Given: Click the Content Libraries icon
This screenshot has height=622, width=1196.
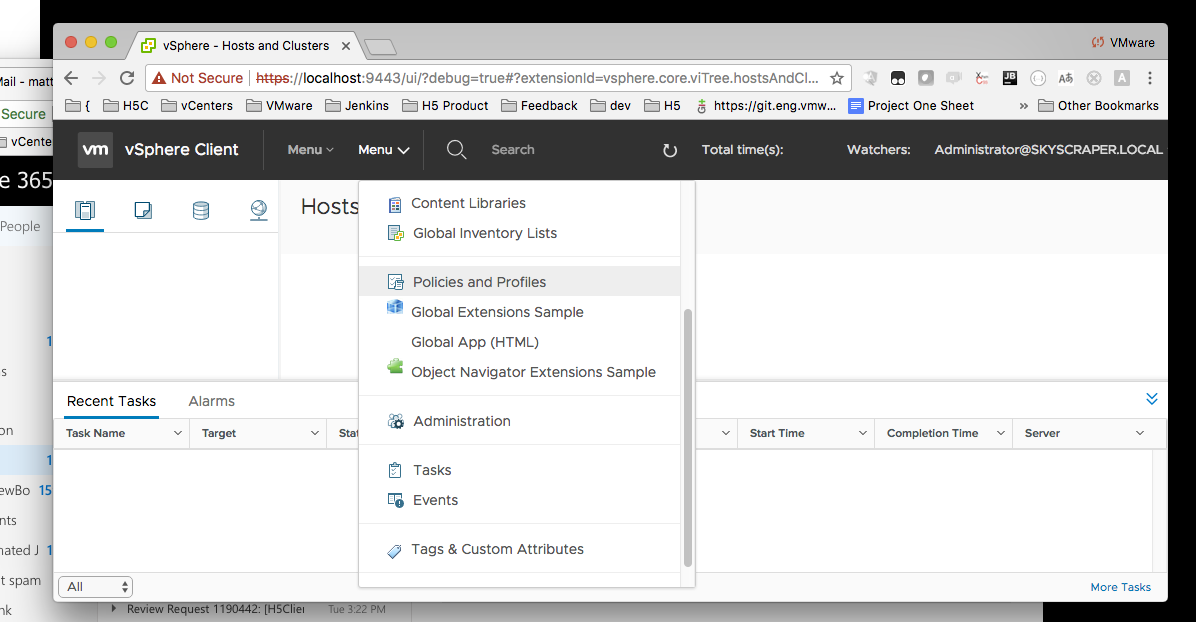Looking at the screenshot, I should tap(394, 204).
